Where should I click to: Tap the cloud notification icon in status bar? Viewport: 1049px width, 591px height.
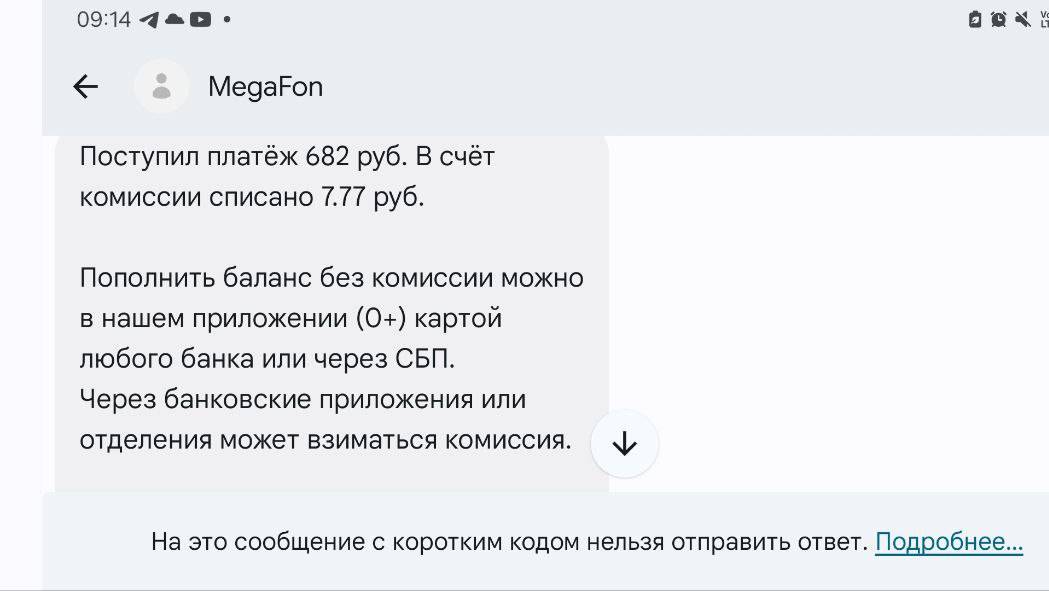[174, 19]
